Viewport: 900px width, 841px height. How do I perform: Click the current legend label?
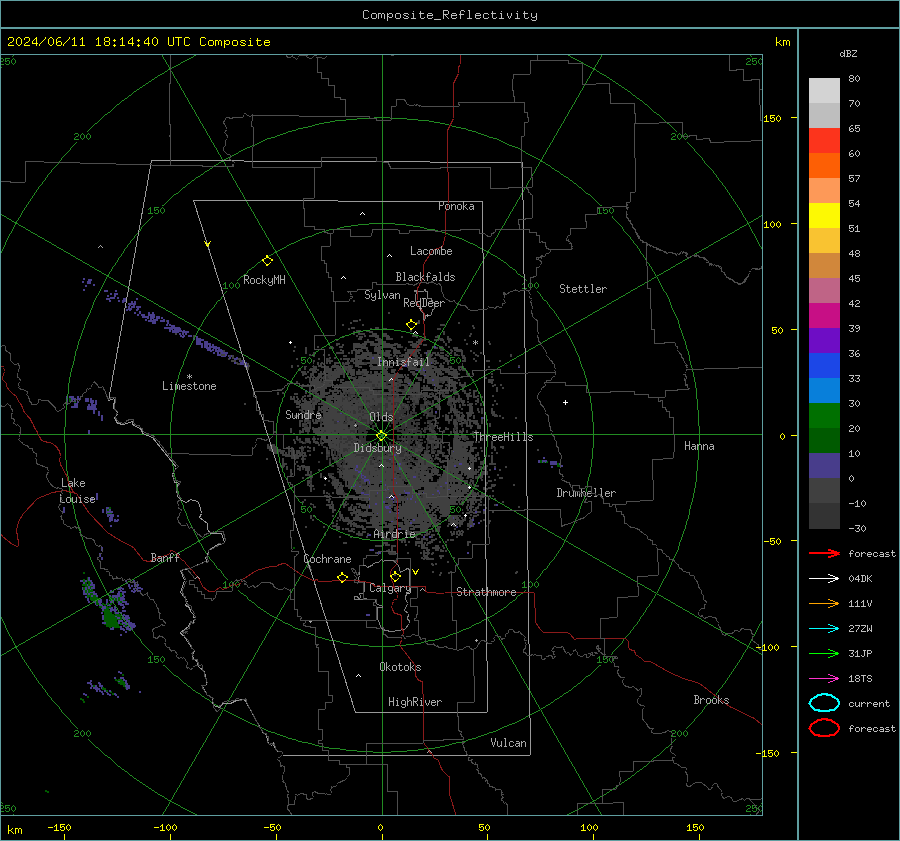869,703
